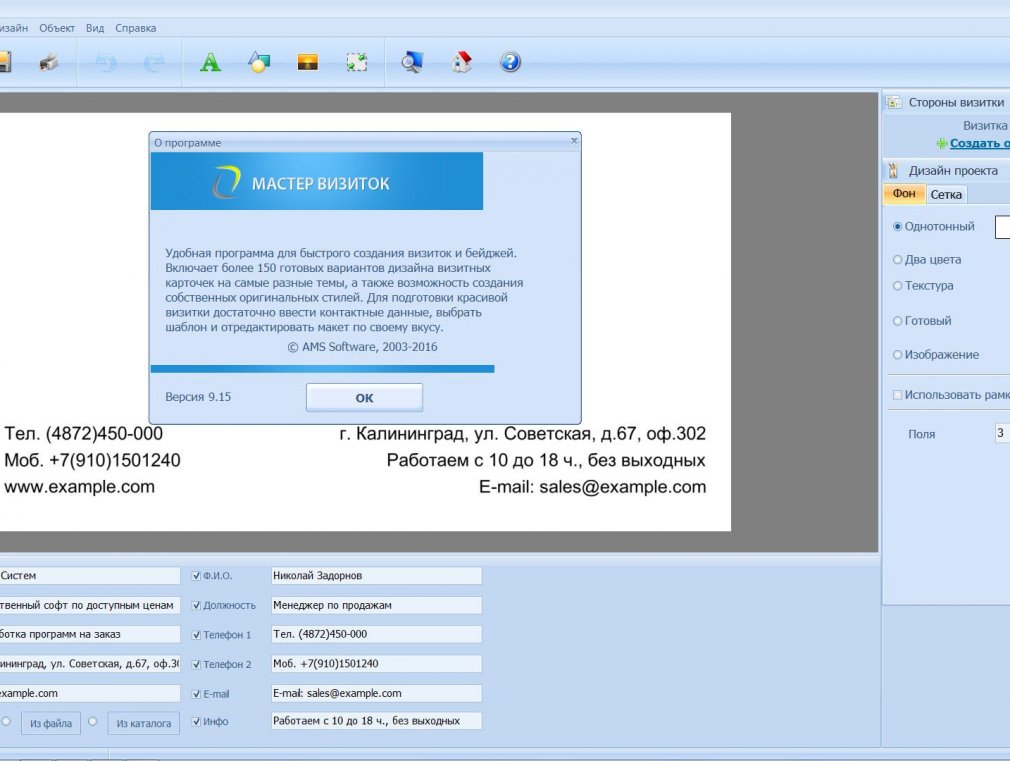Toggle the E-mail checkbox

tap(196, 694)
